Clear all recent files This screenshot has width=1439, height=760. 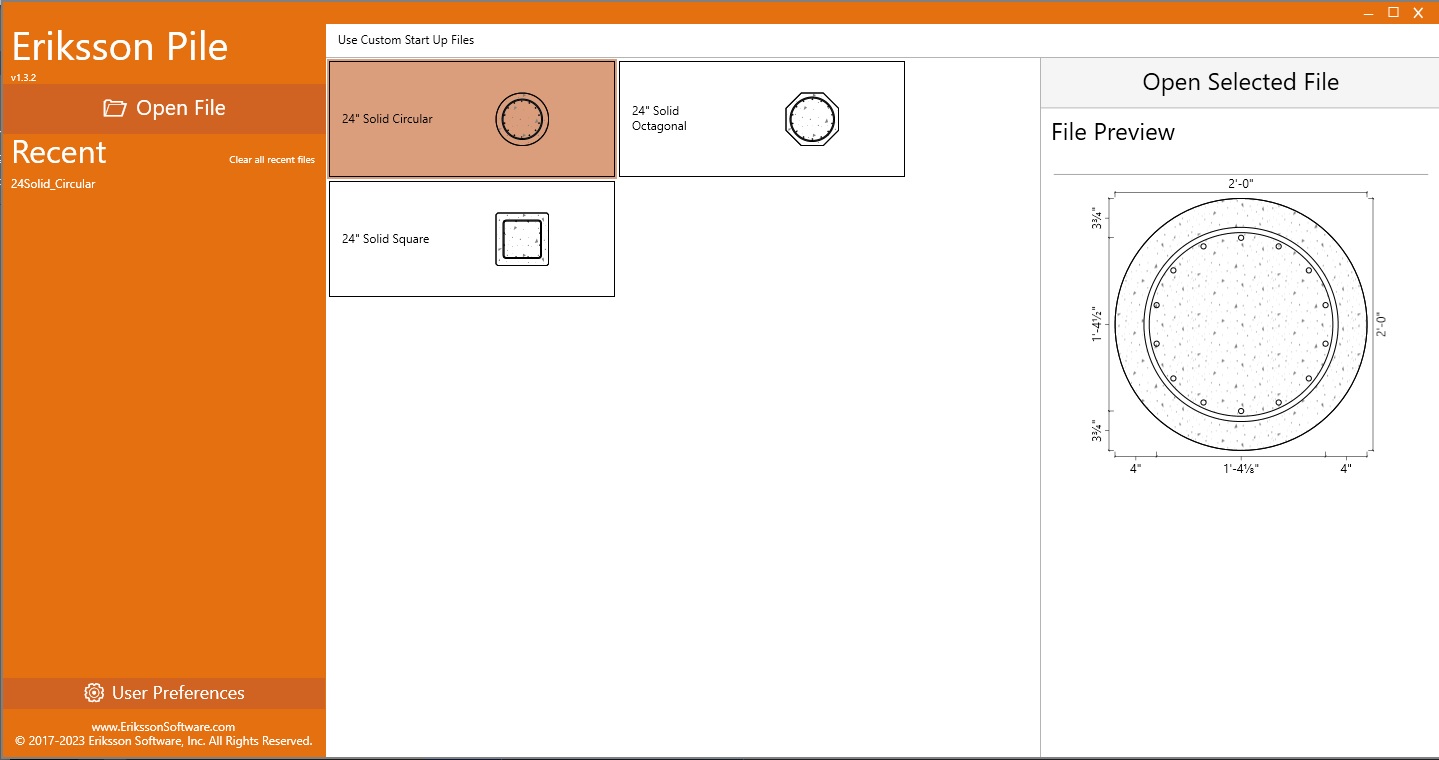coord(272,160)
